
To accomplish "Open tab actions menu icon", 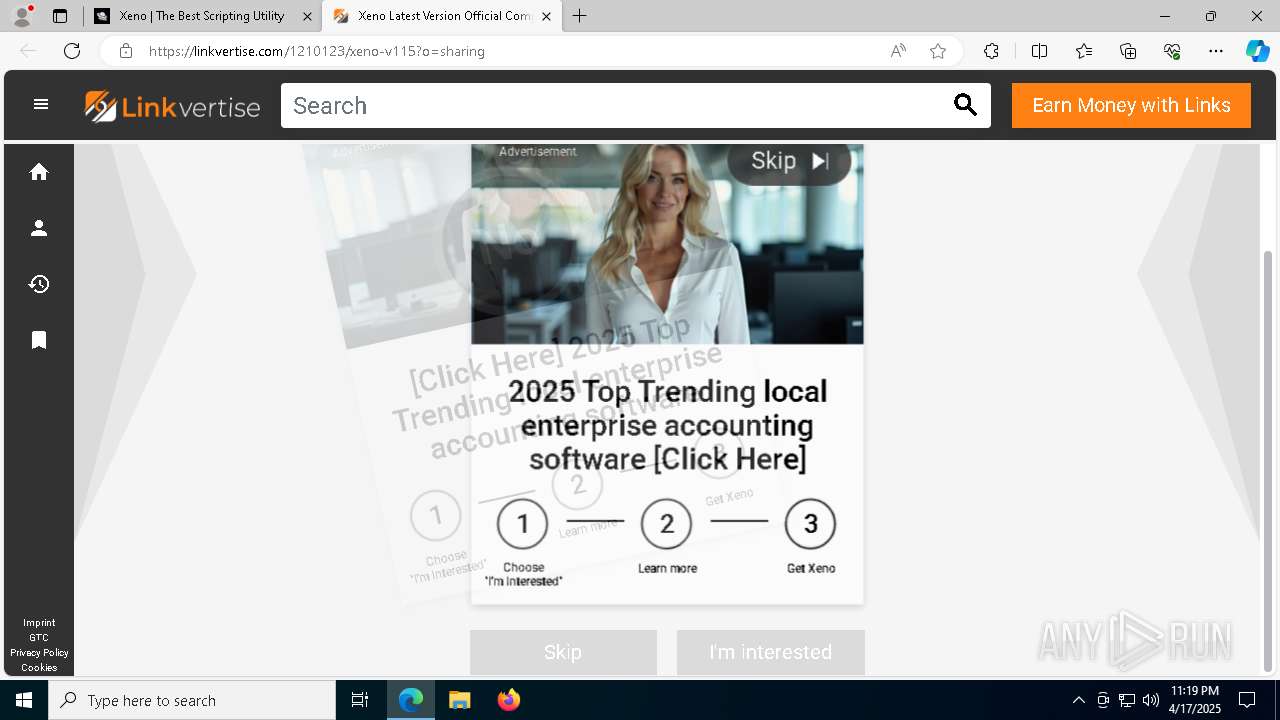I will click(60, 16).
